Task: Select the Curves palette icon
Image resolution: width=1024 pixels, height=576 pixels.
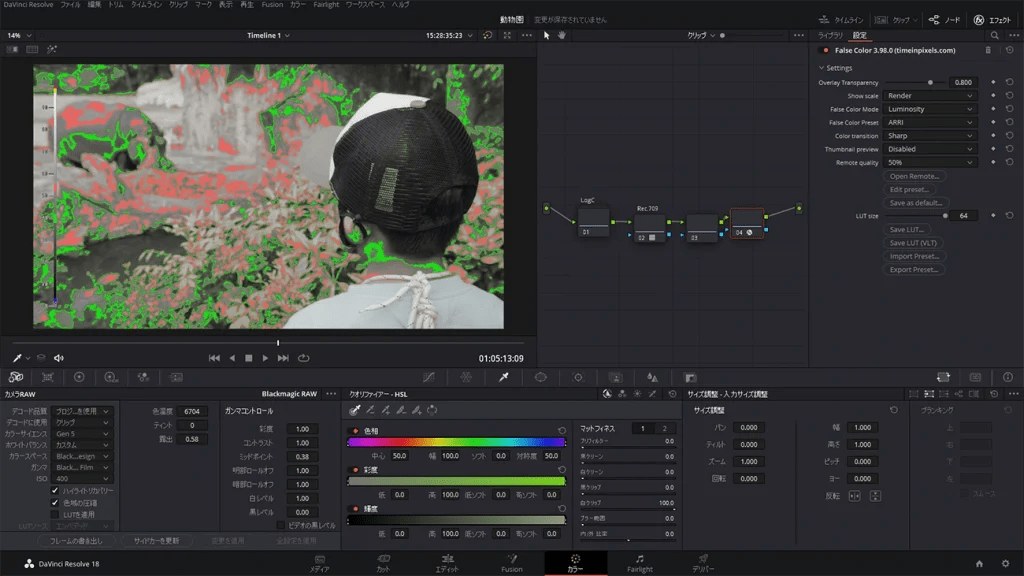Action: (430, 377)
